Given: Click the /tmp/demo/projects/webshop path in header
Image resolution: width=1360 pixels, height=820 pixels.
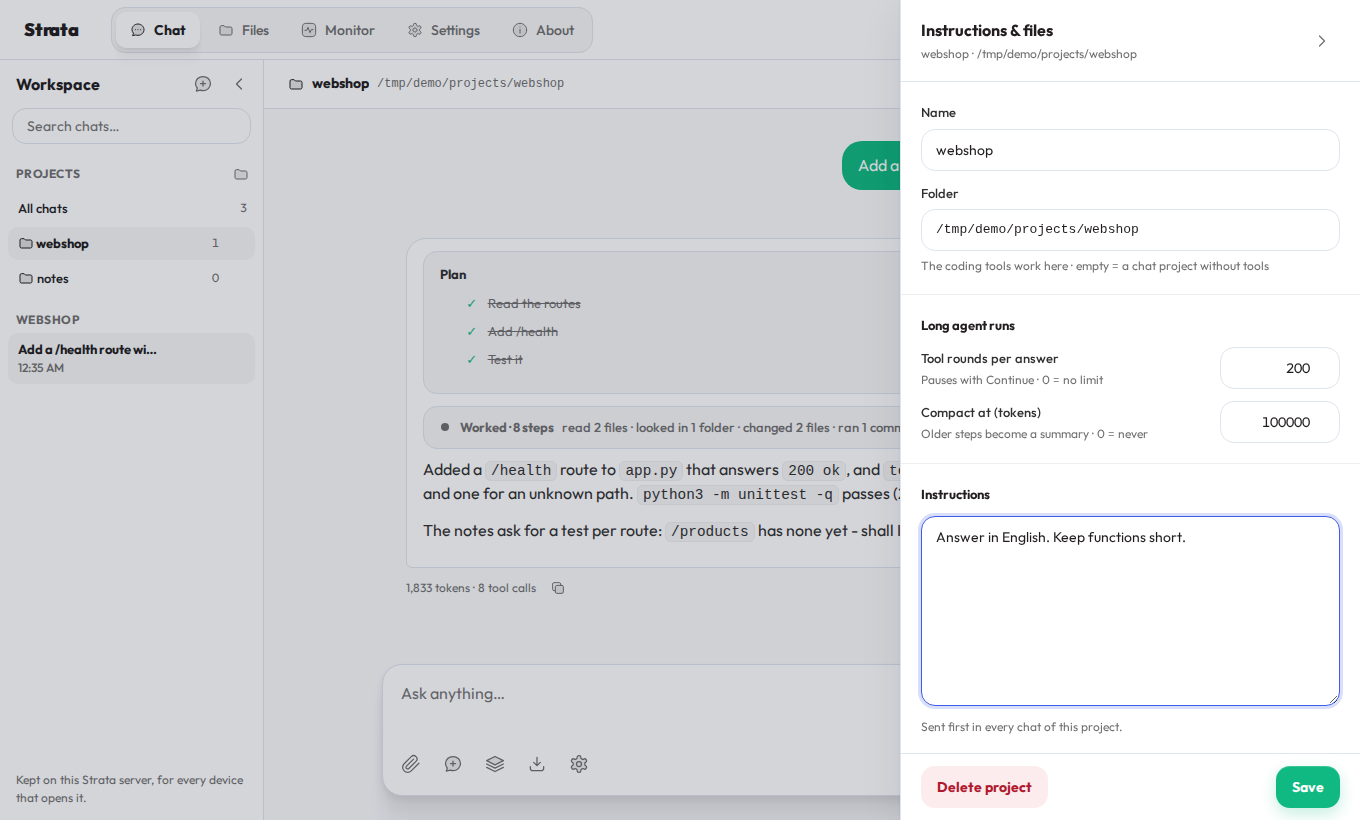Looking at the screenshot, I should (470, 84).
